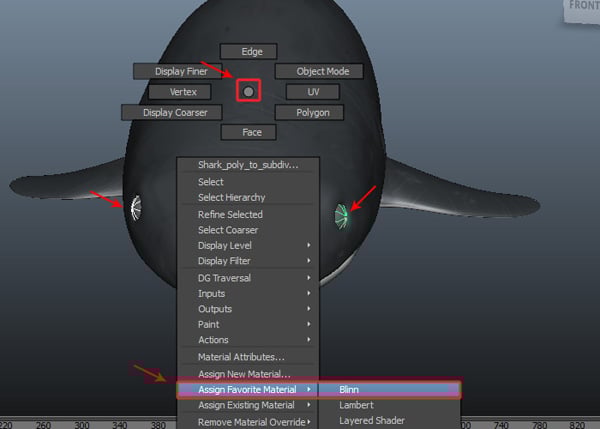Viewport: 600px width, 429px height.
Task: Select the green highlighted right gill
Action: pyautogui.click(x=342, y=216)
